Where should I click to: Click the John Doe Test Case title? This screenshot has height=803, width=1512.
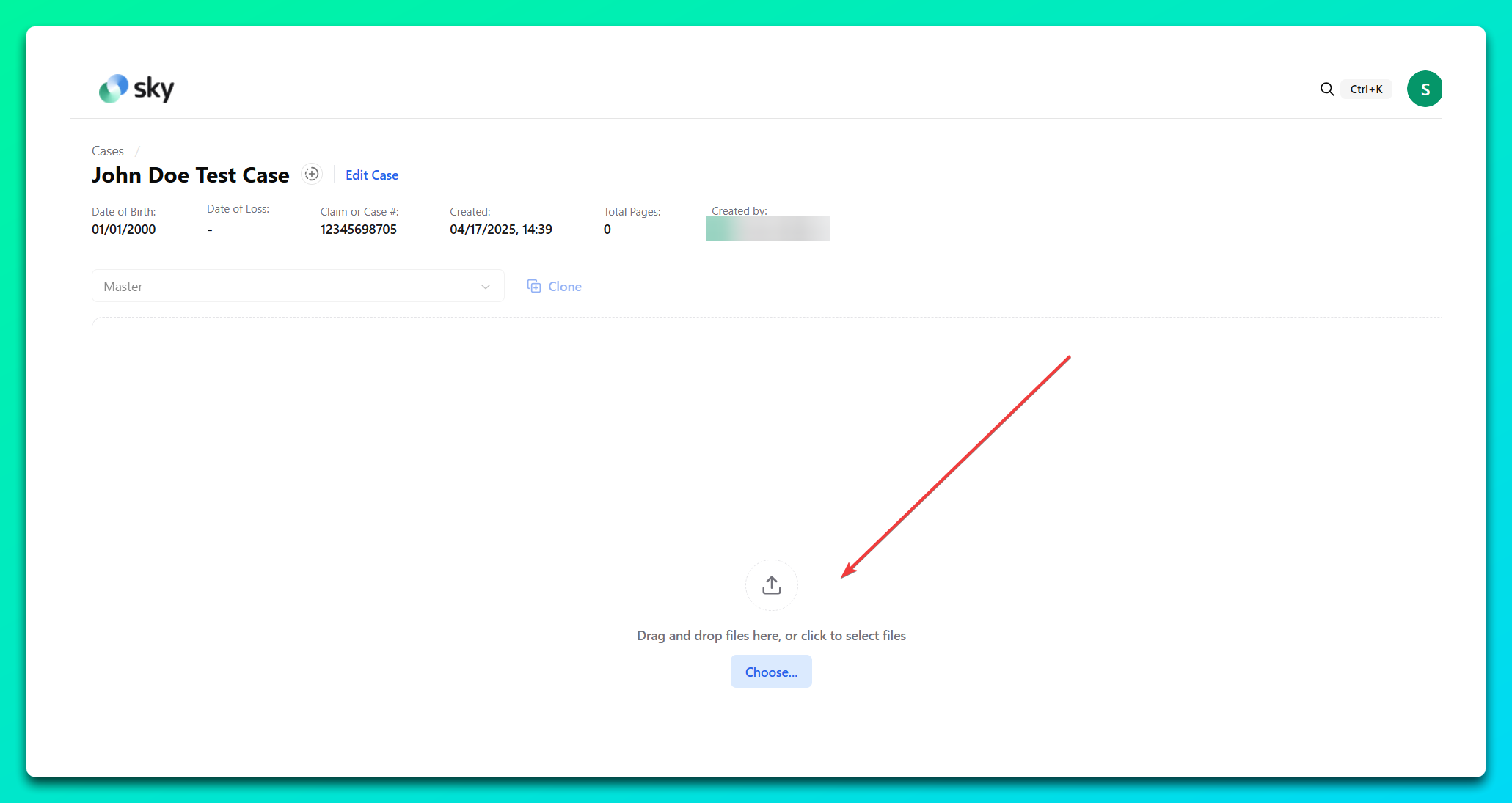191,175
